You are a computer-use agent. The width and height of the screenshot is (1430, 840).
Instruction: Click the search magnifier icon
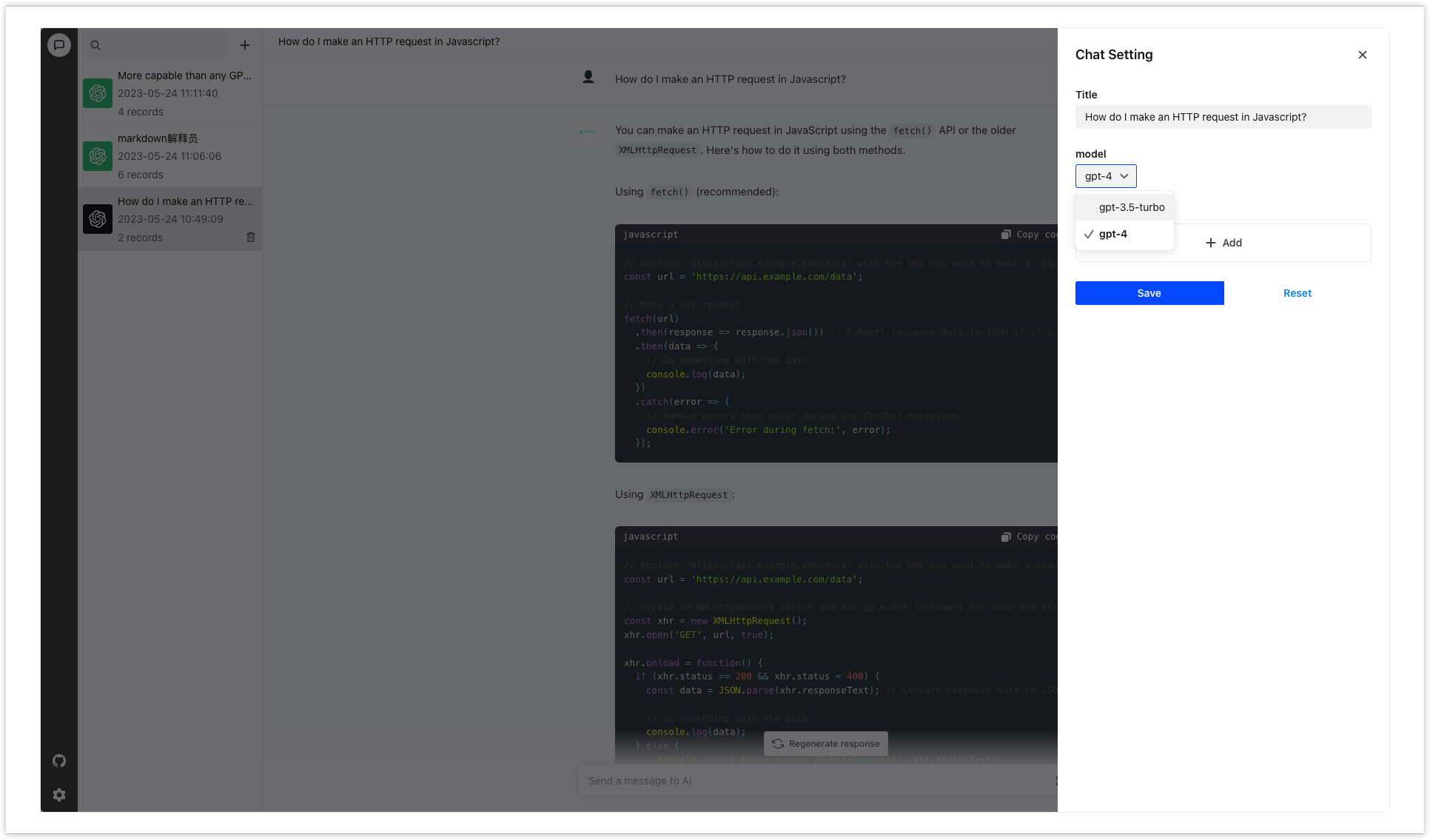[x=95, y=45]
